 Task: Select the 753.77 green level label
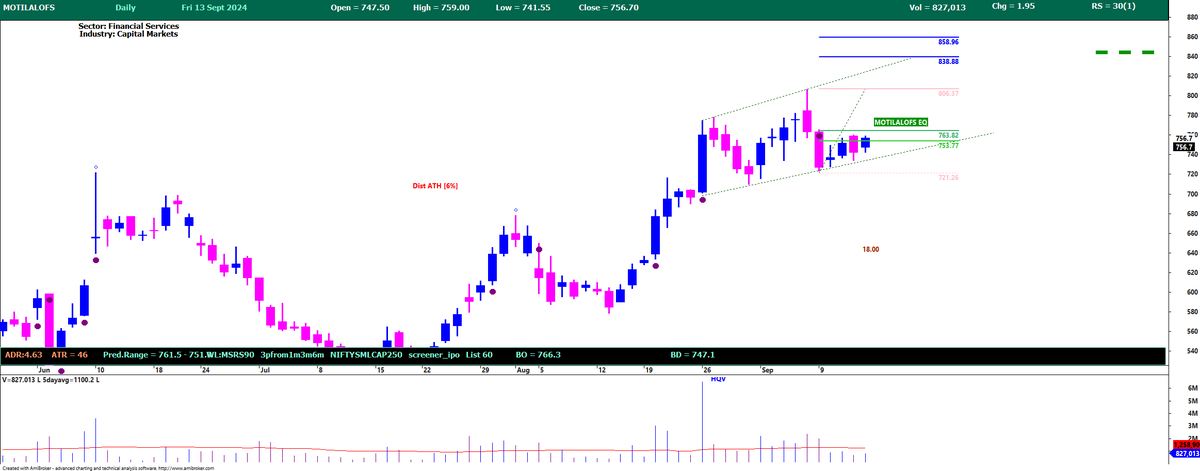tap(948, 146)
